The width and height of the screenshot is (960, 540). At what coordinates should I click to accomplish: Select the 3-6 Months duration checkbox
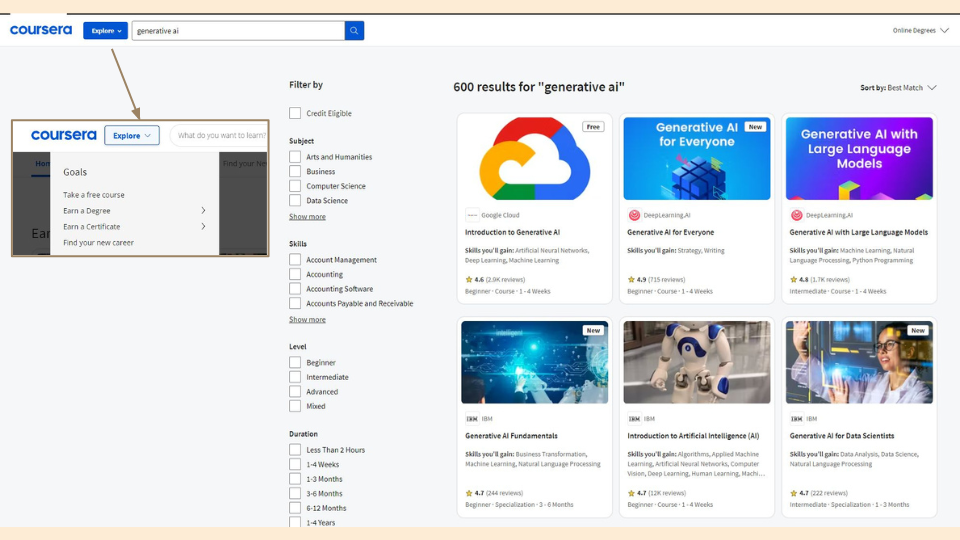pyautogui.click(x=295, y=493)
